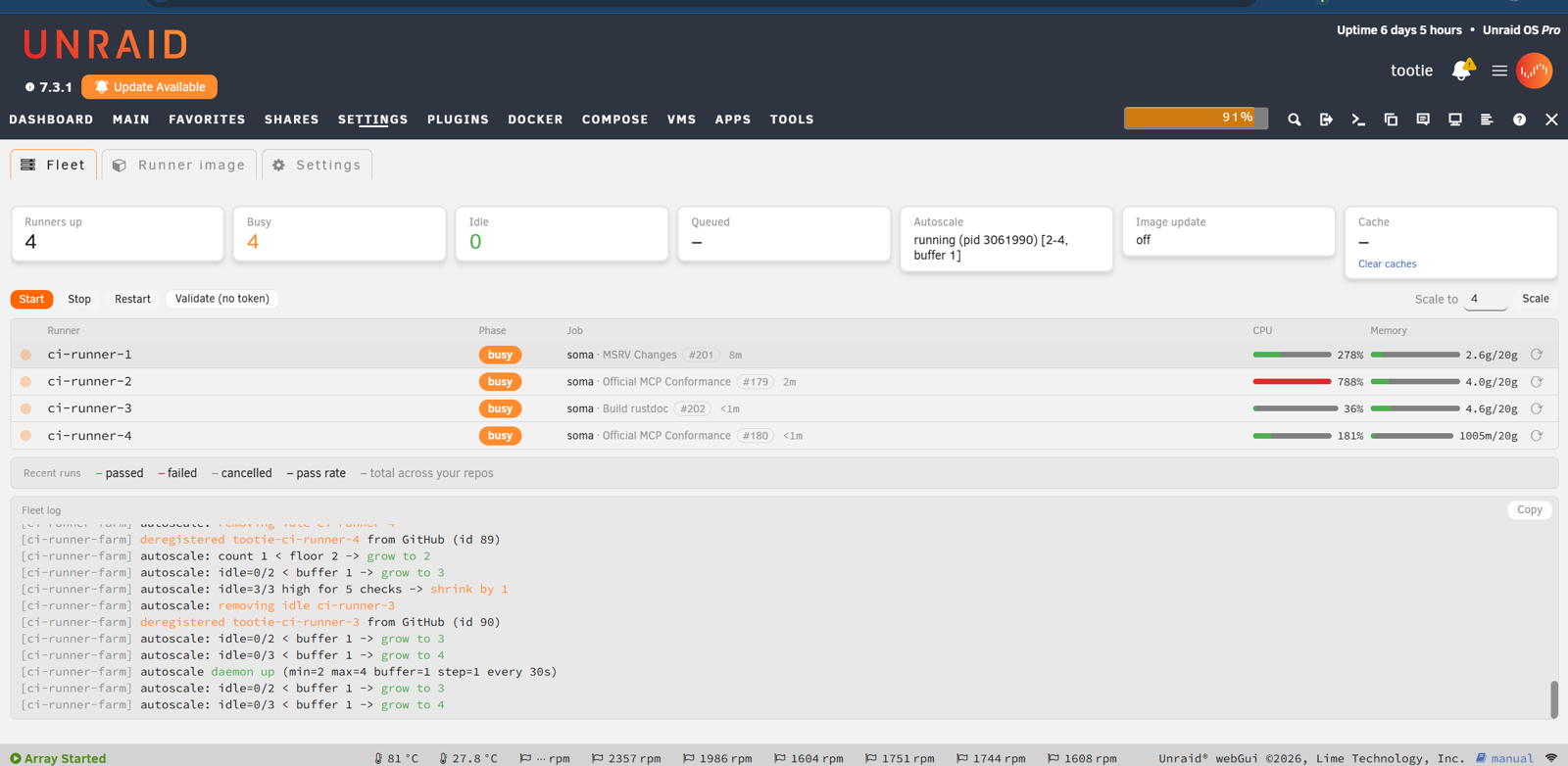
Task: Open the notification bell with warning badge
Action: pyautogui.click(x=1462, y=70)
